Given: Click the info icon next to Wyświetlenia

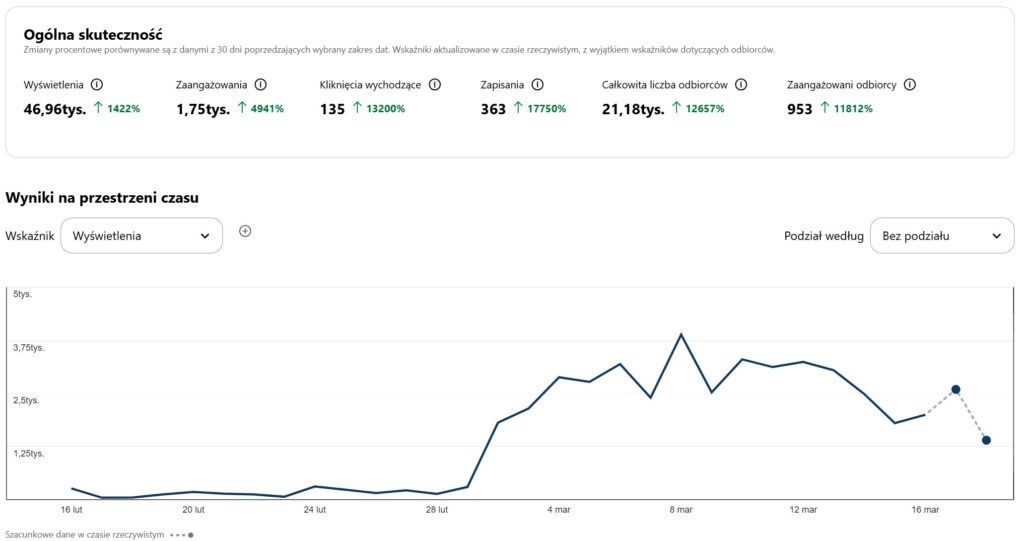Looking at the screenshot, I should (97, 85).
